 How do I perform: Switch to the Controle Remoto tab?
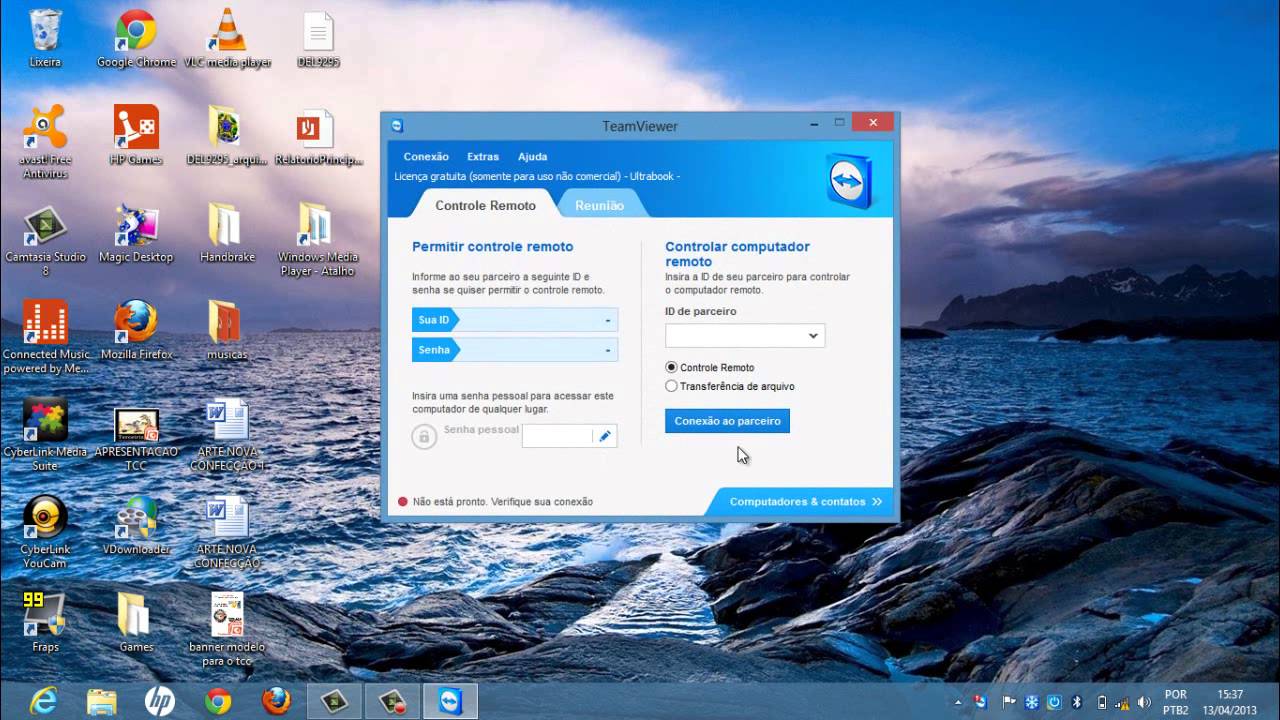point(485,205)
